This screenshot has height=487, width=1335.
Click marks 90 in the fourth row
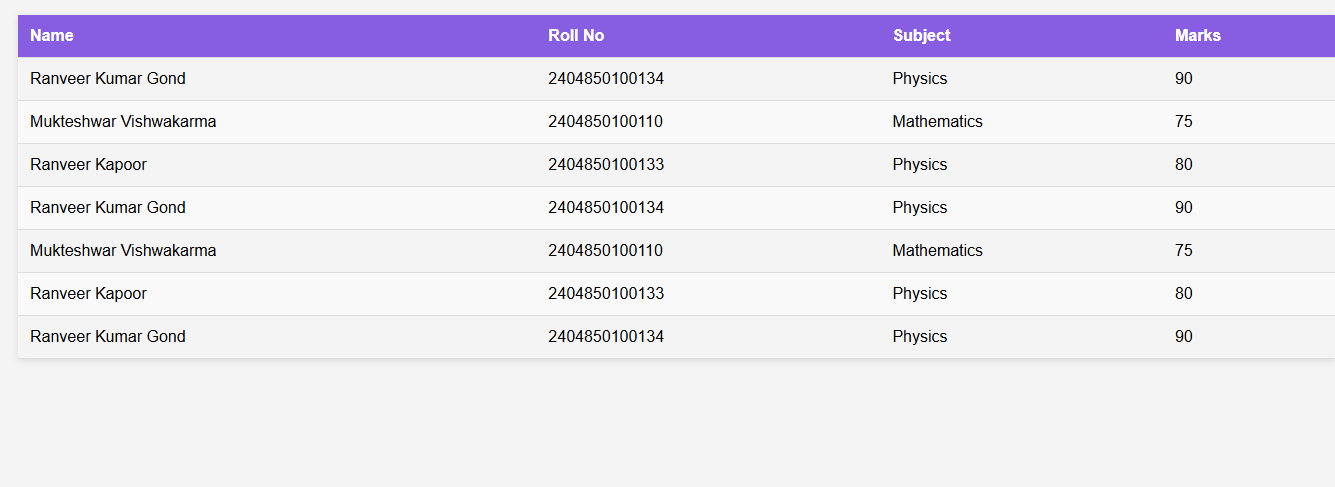point(1183,208)
